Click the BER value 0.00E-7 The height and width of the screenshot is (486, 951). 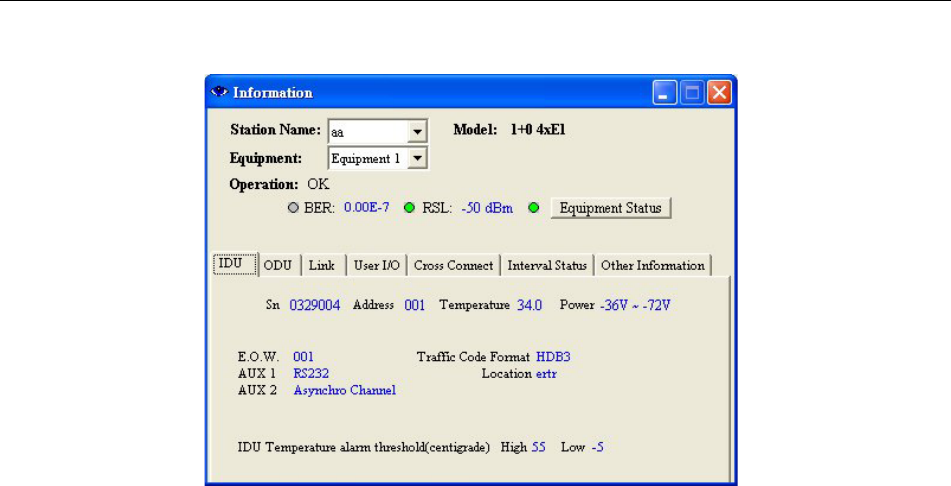point(367,208)
